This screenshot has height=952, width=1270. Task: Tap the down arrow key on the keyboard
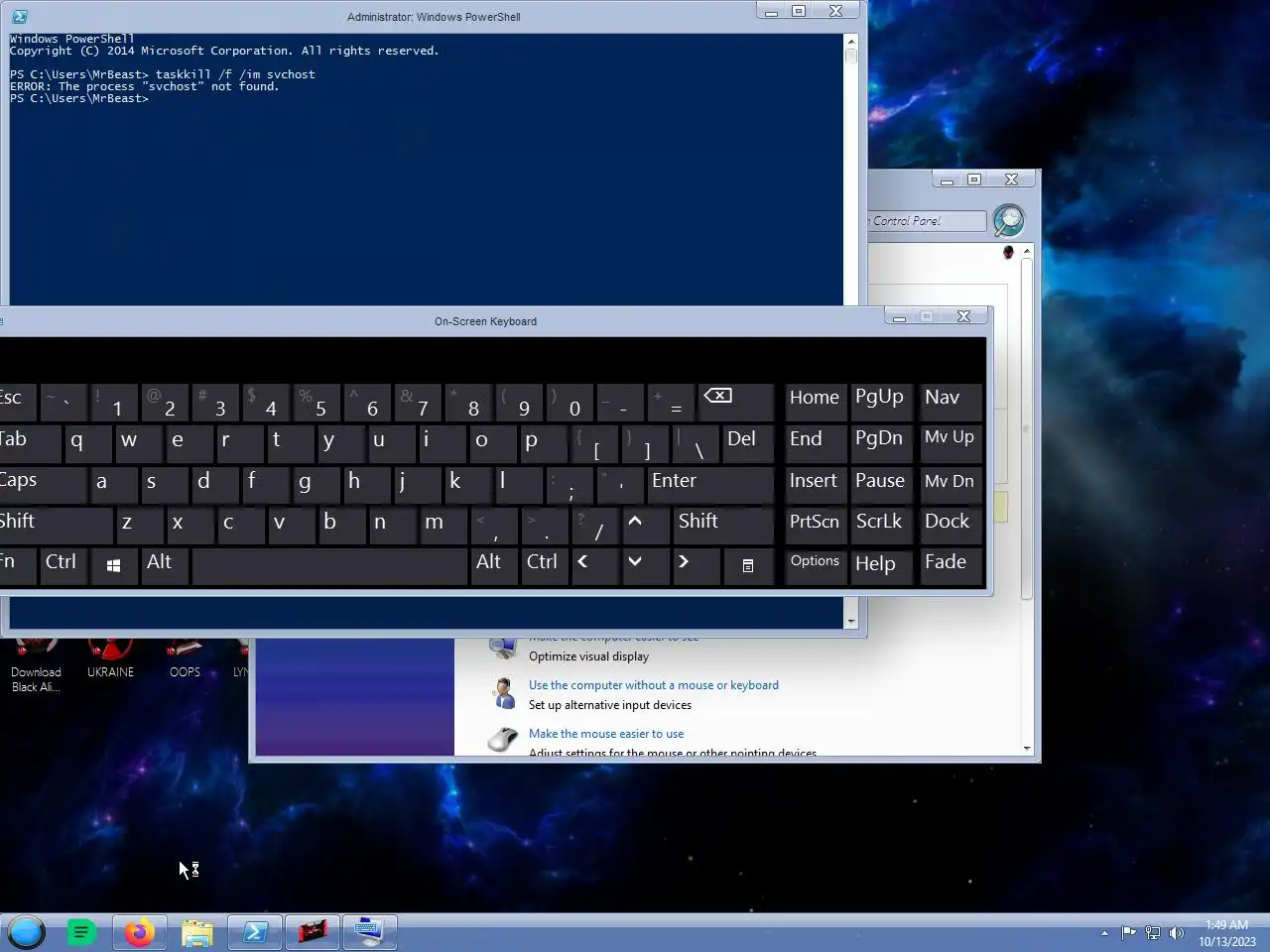coord(646,565)
